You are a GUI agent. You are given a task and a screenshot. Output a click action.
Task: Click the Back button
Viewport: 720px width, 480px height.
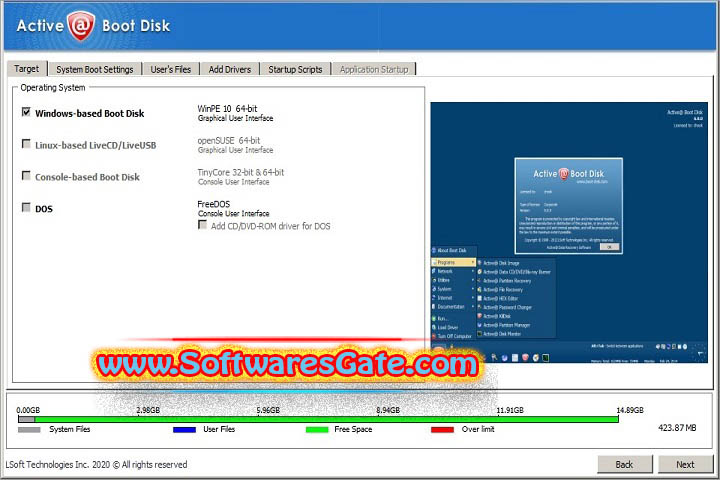pyautogui.click(x=624, y=464)
